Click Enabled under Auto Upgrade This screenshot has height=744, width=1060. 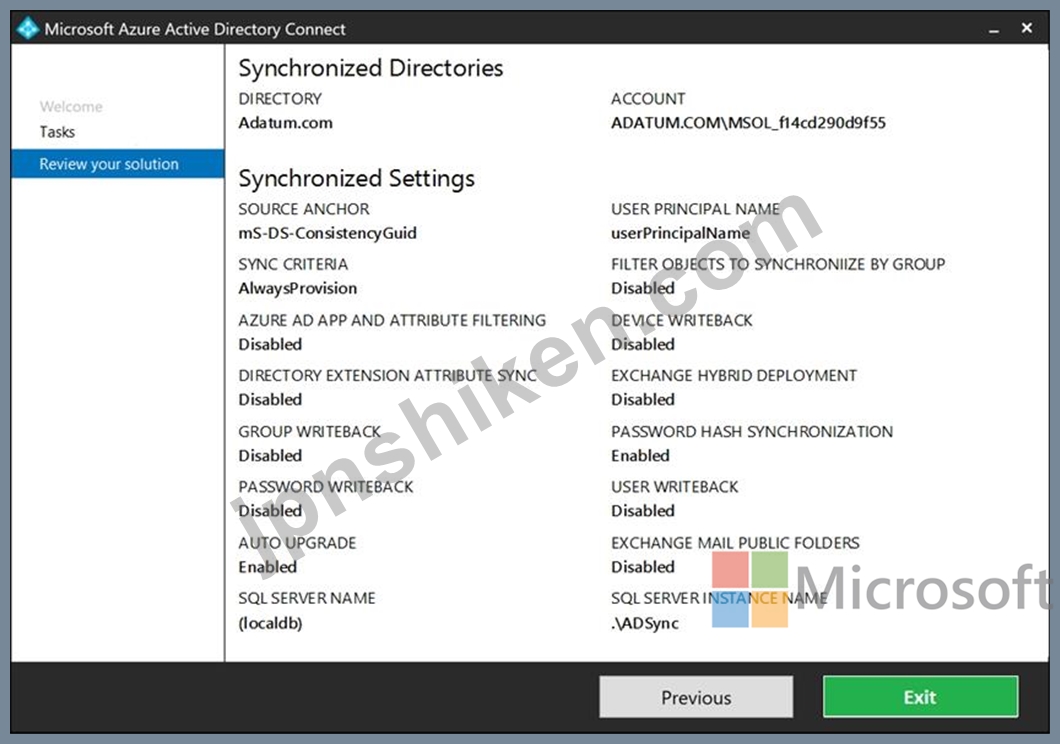tap(267, 568)
